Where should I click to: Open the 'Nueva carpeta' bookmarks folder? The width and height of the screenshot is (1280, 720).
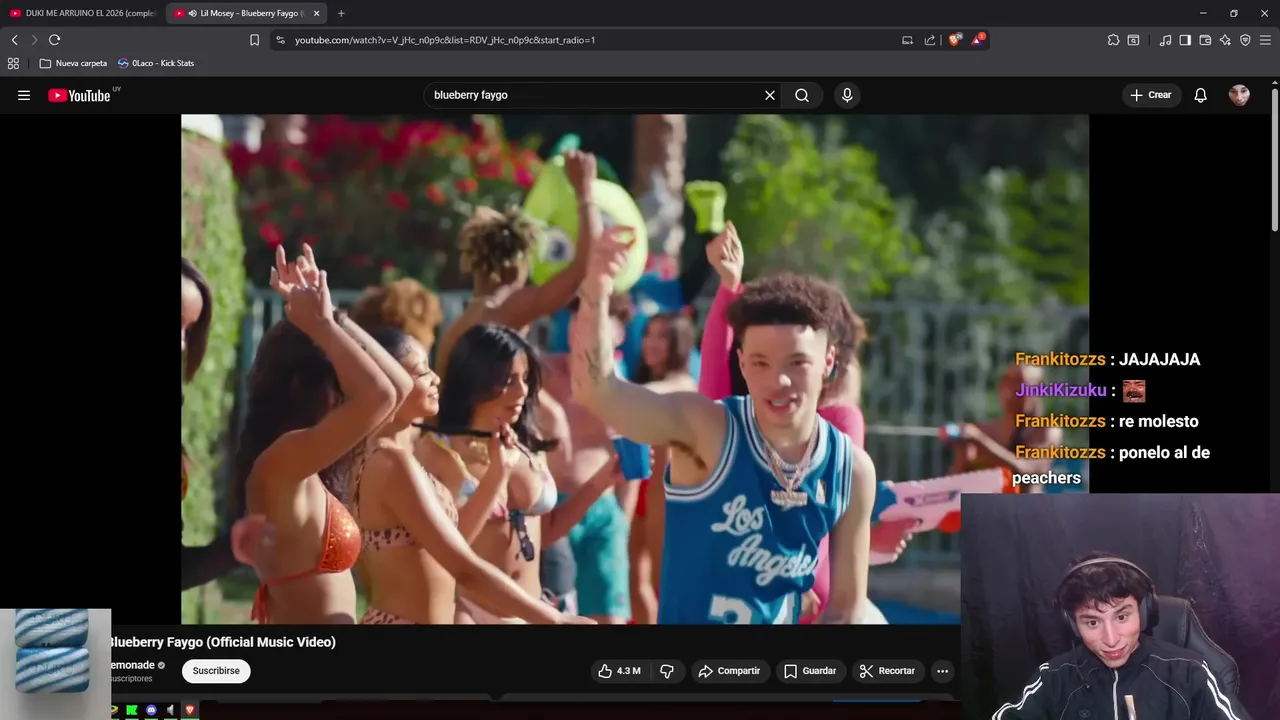pos(73,63)
